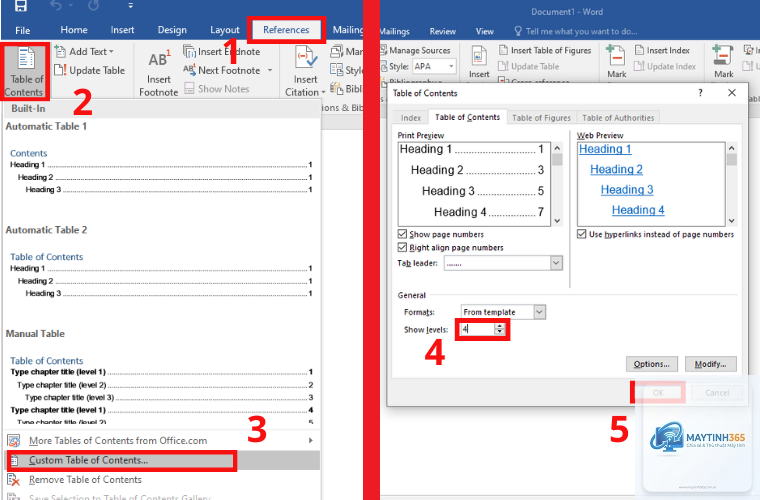Image resolution: width=760 pixels, height=500 pixels.
Task: Click the Print Preview scrollbar up arrow
Action: (557, 148)
